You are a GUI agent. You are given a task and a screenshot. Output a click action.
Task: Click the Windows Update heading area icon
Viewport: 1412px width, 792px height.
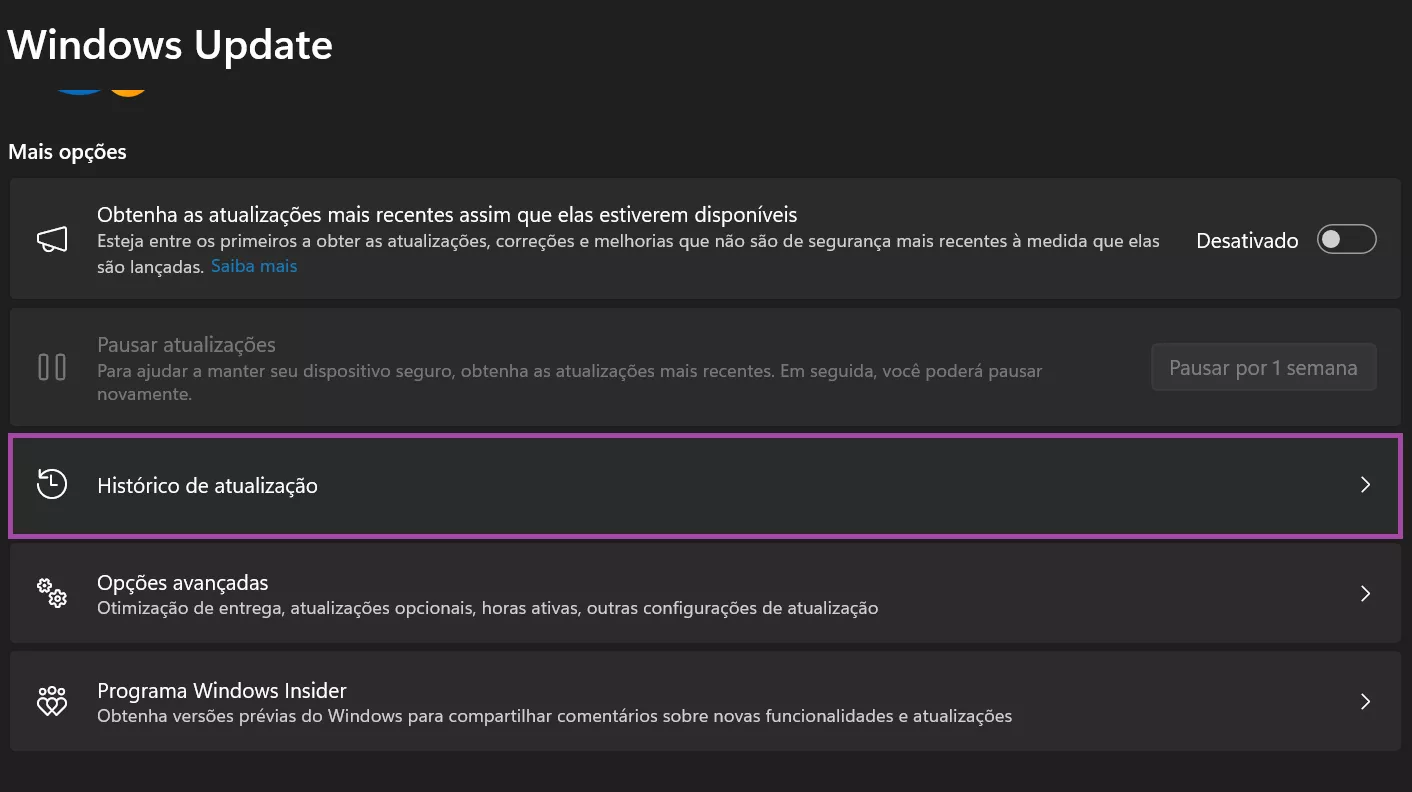(168, 44)
